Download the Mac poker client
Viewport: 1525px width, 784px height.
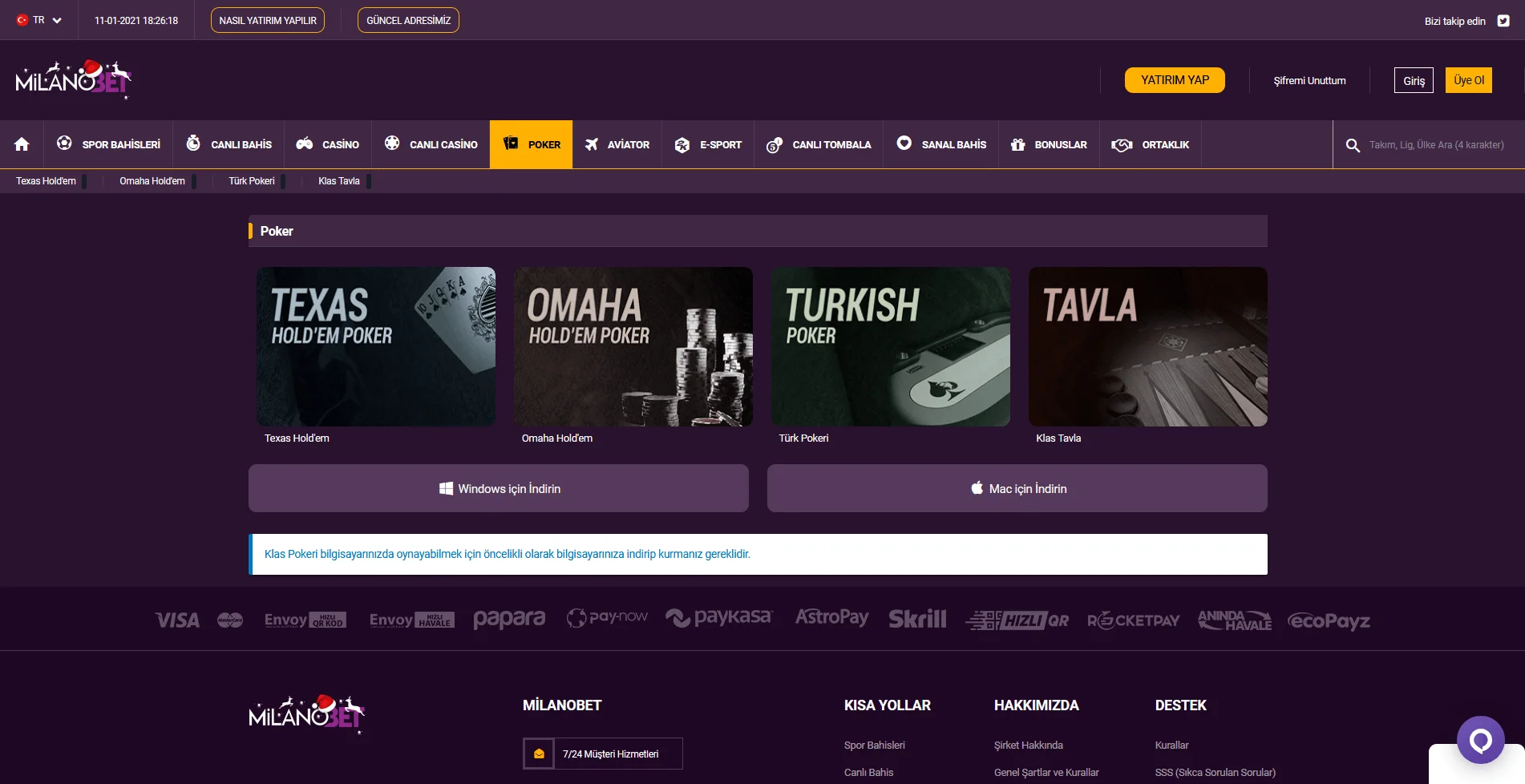click(x=1017, y=488)
